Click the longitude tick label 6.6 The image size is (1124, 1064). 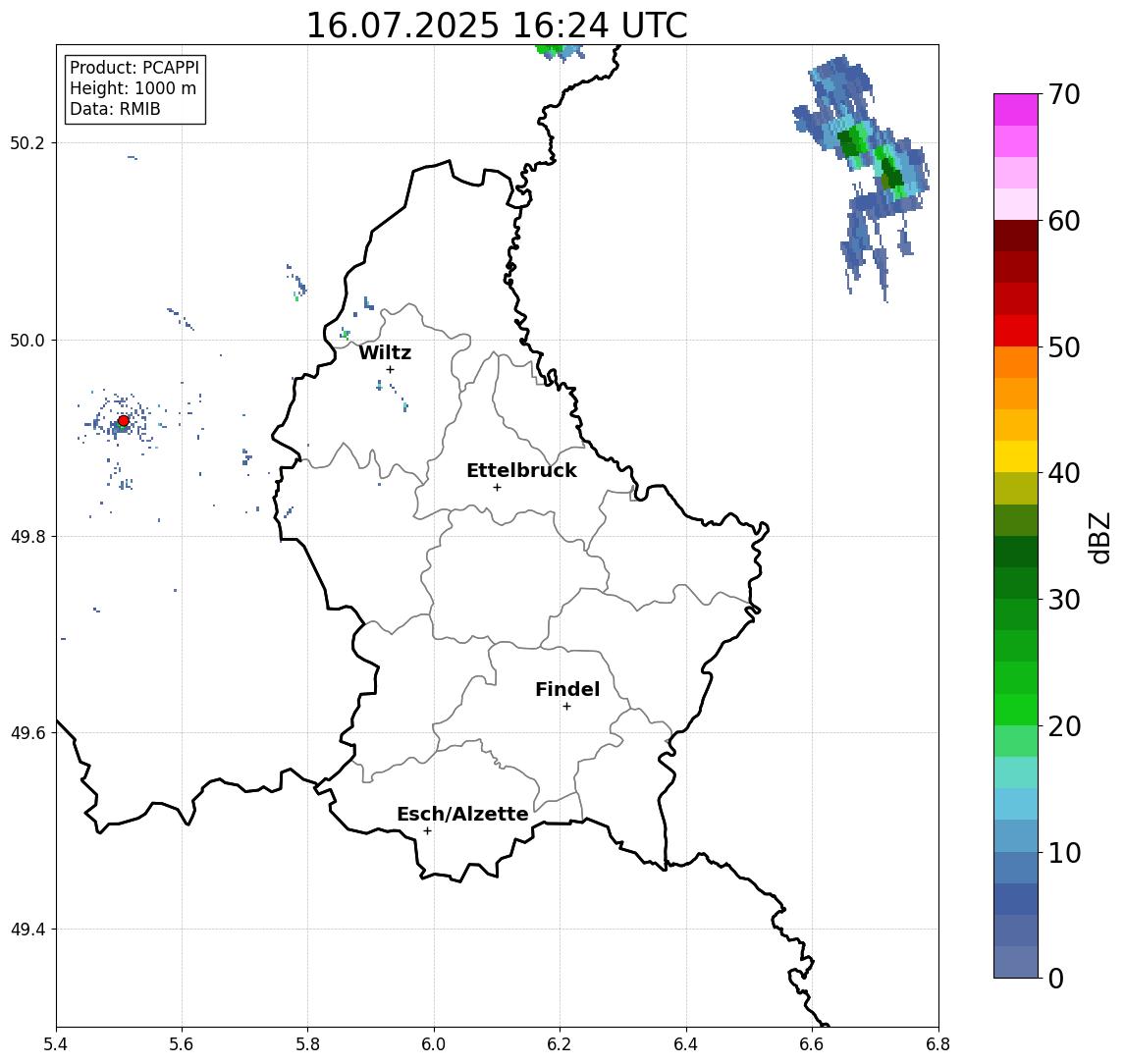[812, 1044]
